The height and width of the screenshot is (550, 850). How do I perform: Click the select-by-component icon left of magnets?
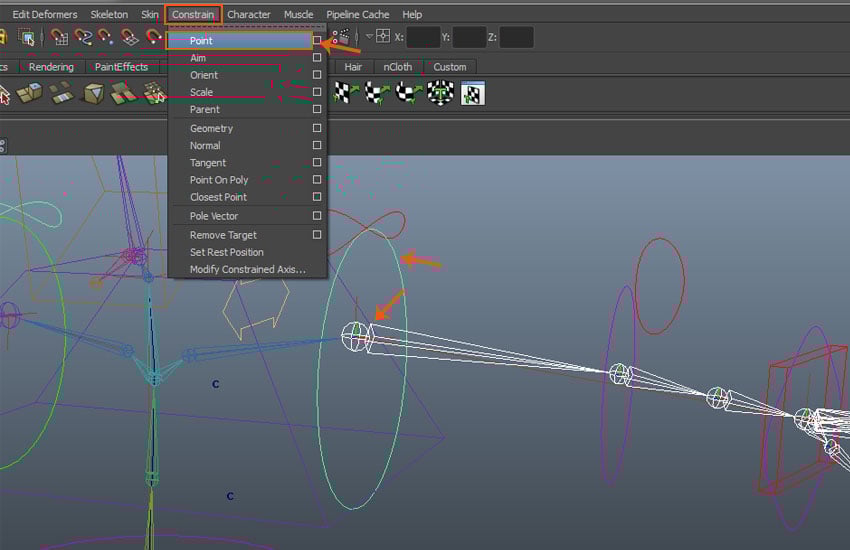[x=27, y=38]
